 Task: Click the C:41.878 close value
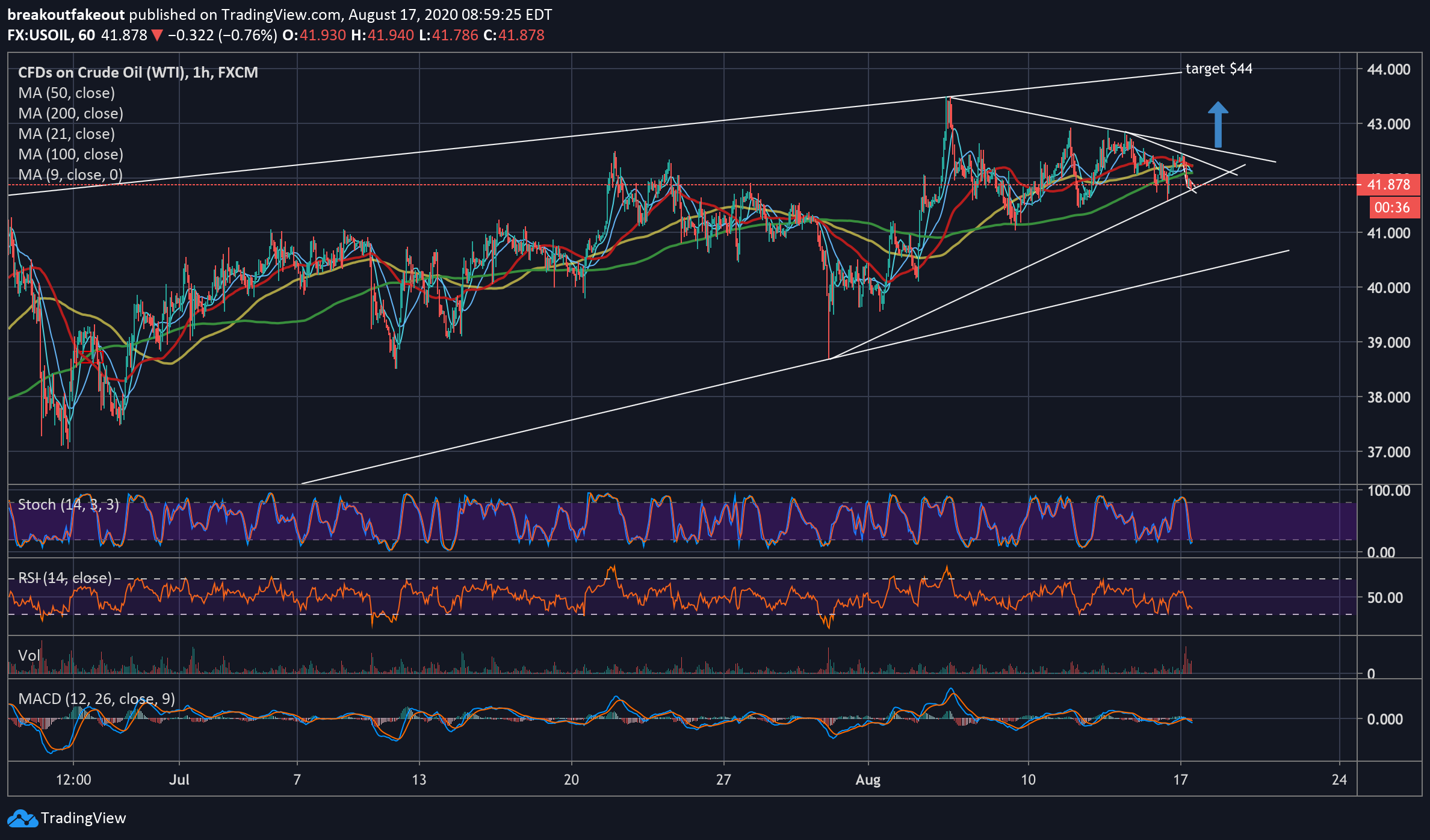pos(514,36)
